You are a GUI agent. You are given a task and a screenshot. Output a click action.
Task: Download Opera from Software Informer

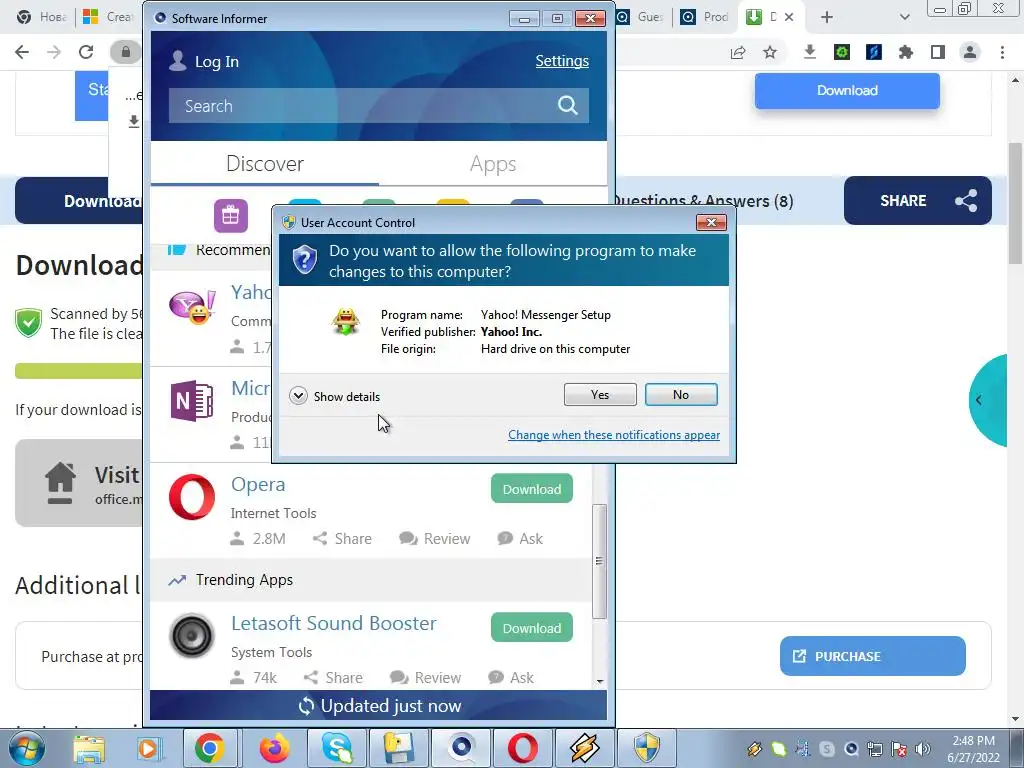pyautogui.click(x=532, y=489)
